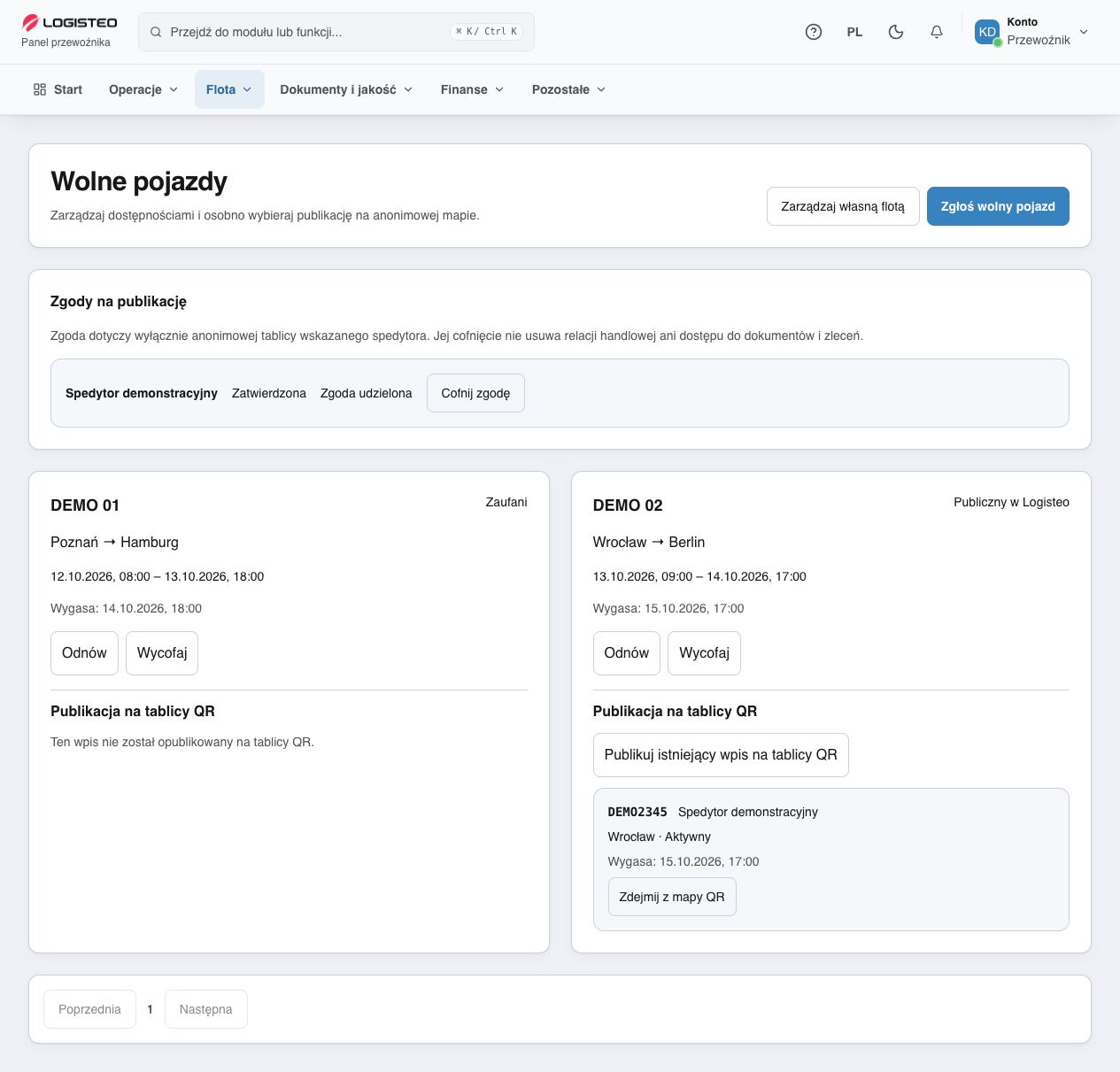Toggle dark mode moon icon
The height and width of the screenshot is (1072, 1120).
pos(896,32)
